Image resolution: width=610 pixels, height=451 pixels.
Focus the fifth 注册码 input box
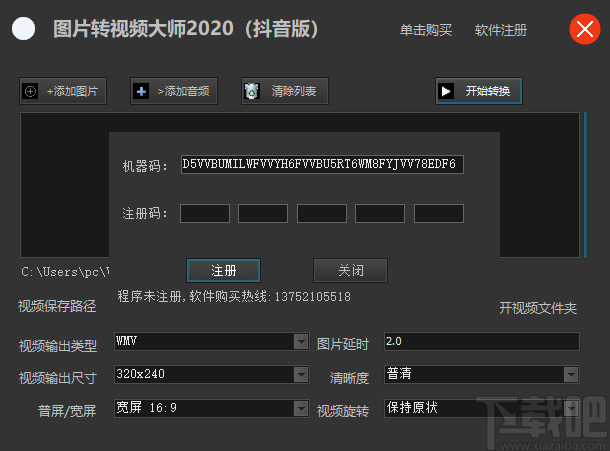[439, 214]
